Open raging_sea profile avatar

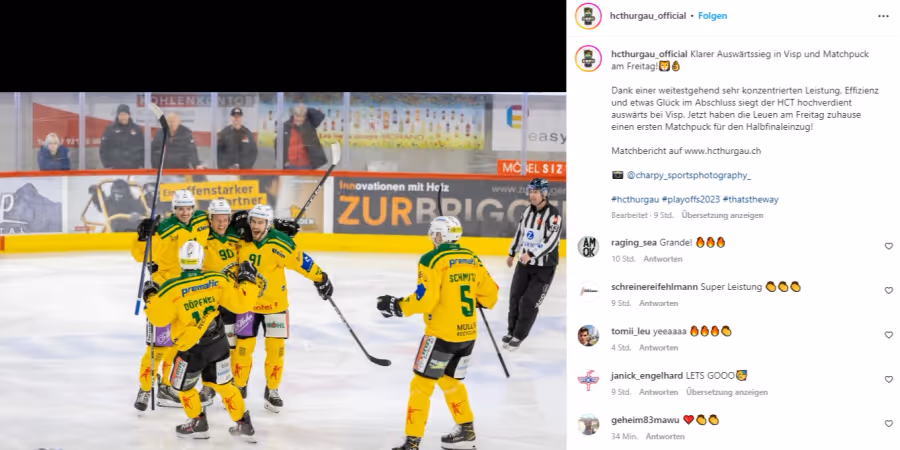click(x=588, y=247)
